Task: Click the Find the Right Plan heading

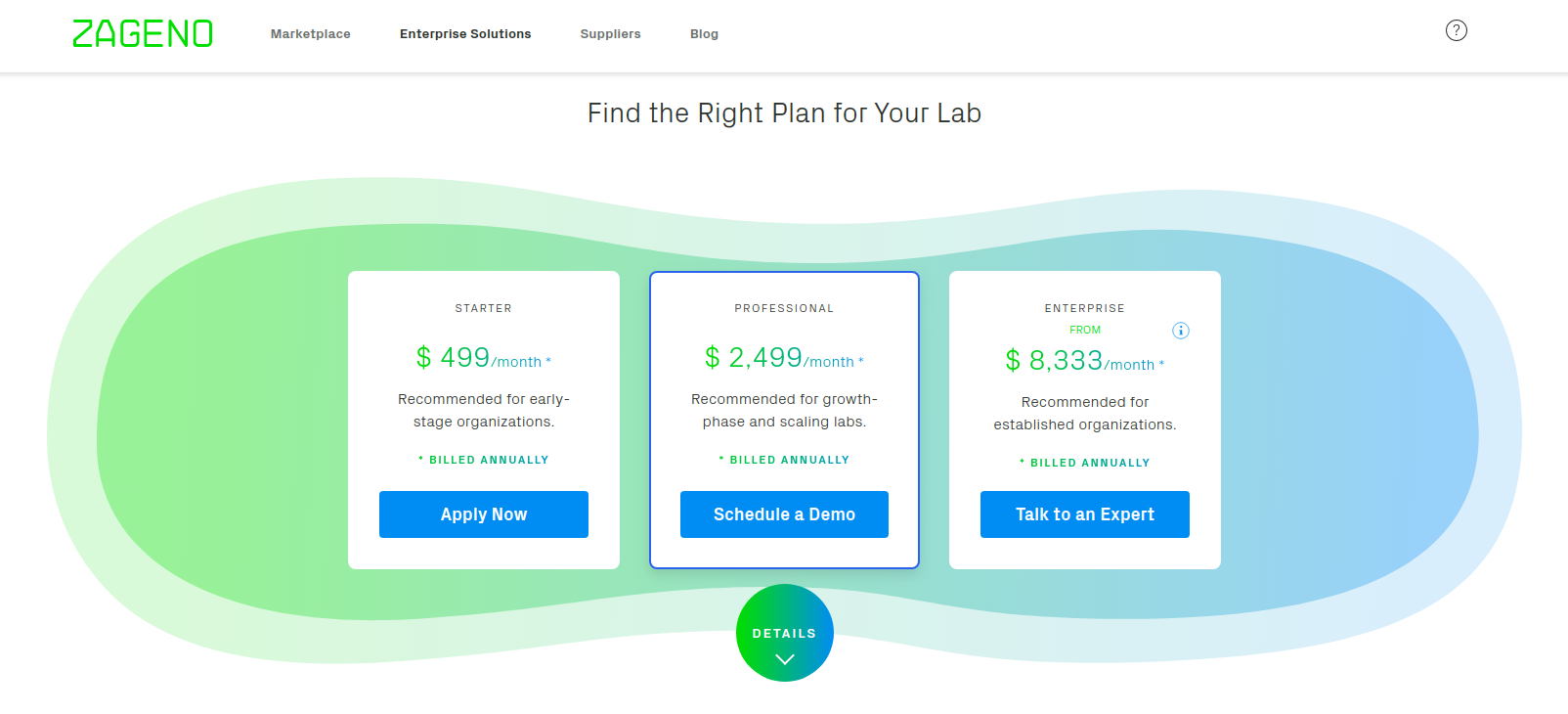Action: [784, 113]
